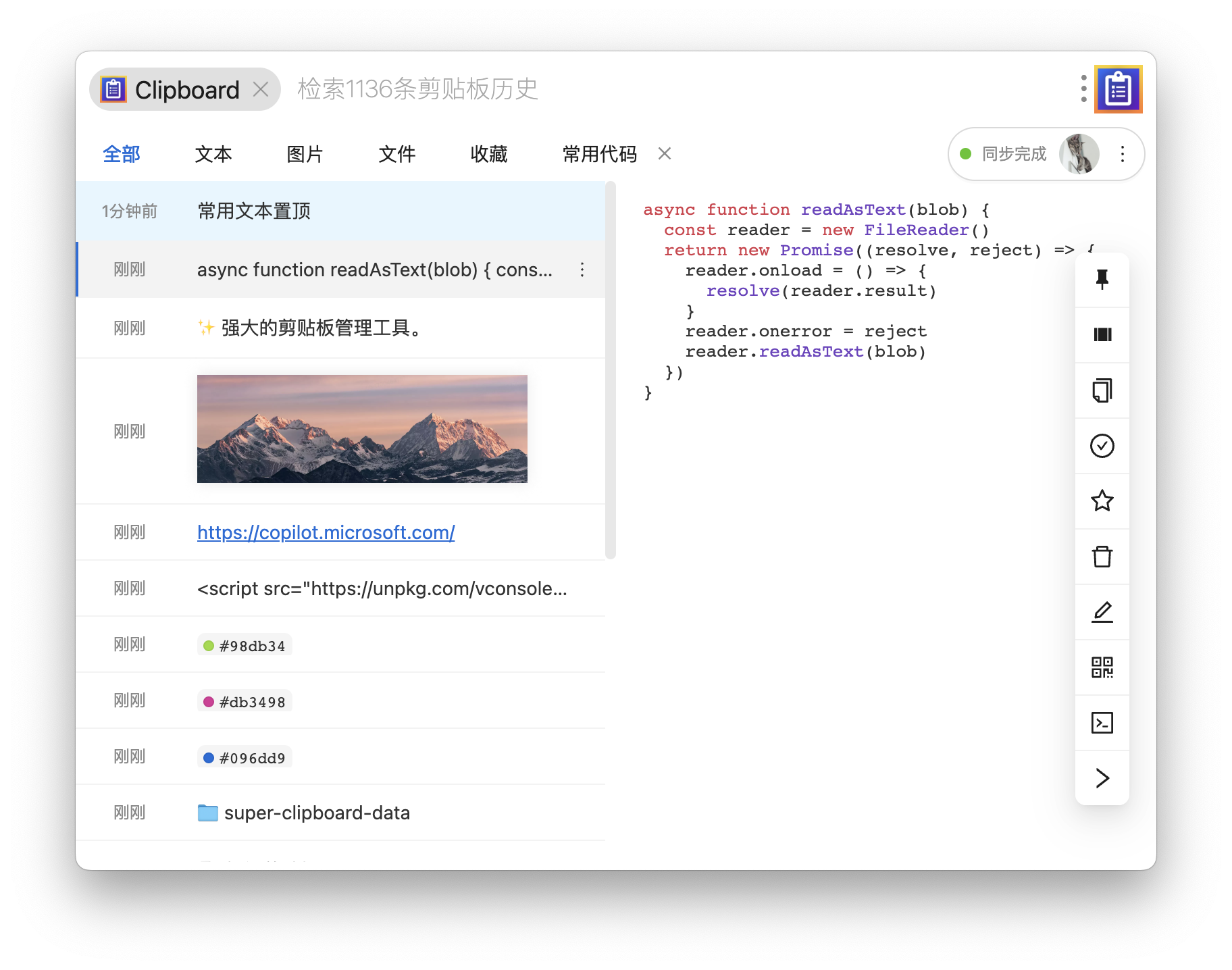Viewport: 1232px width, 970px height.
Task: Select the 强大的剪贴板管理工具 row
Action: [x=340, y=328]
